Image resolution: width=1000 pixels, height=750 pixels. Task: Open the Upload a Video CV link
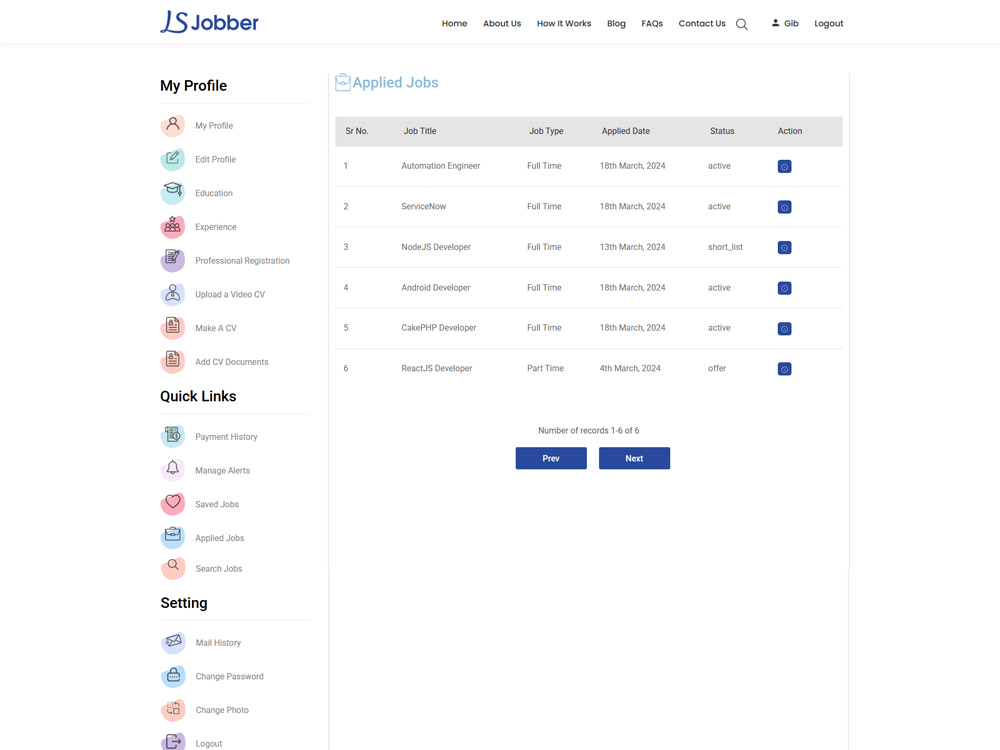coord(230,295)
